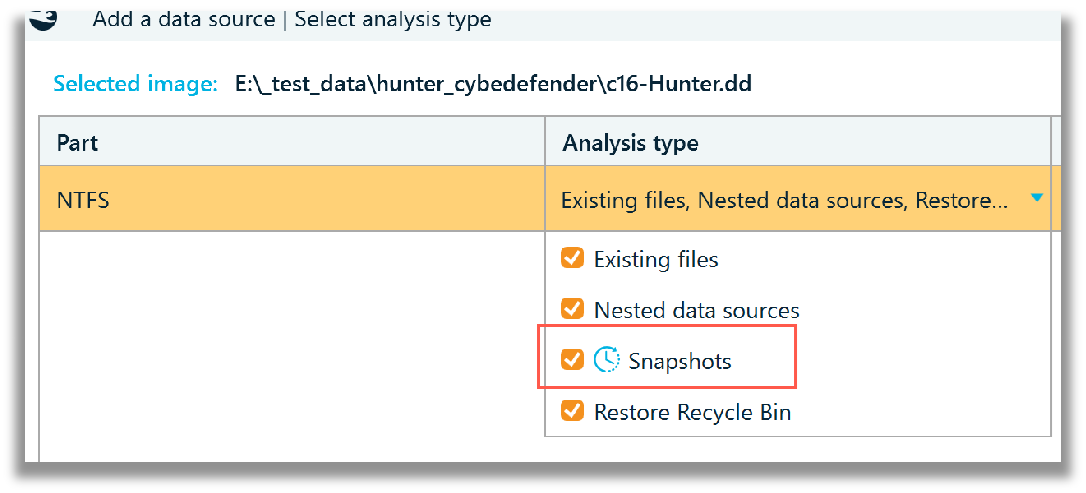Click the Add a data source title
The image size is (1086, 493).
[184, 19]
